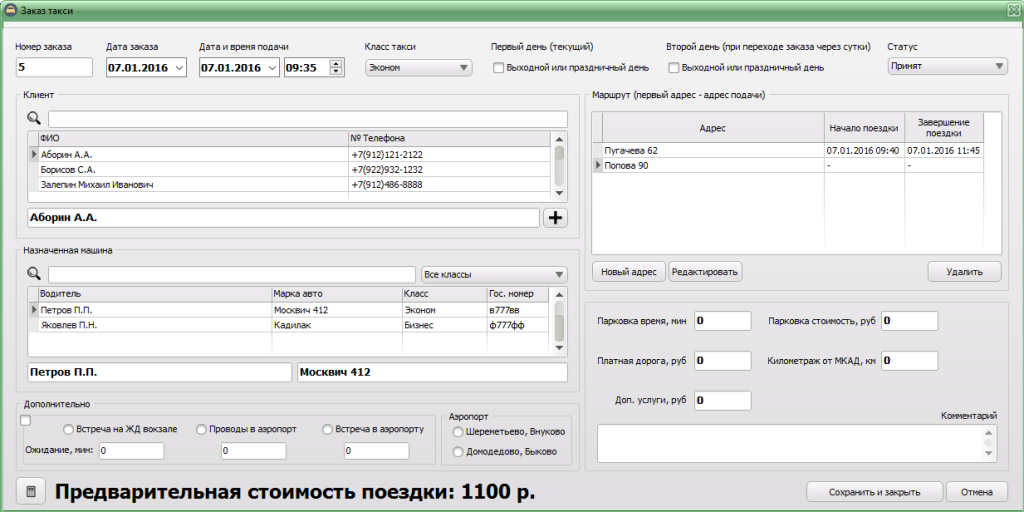Click row marker beside Попова 90

[598, 166]
